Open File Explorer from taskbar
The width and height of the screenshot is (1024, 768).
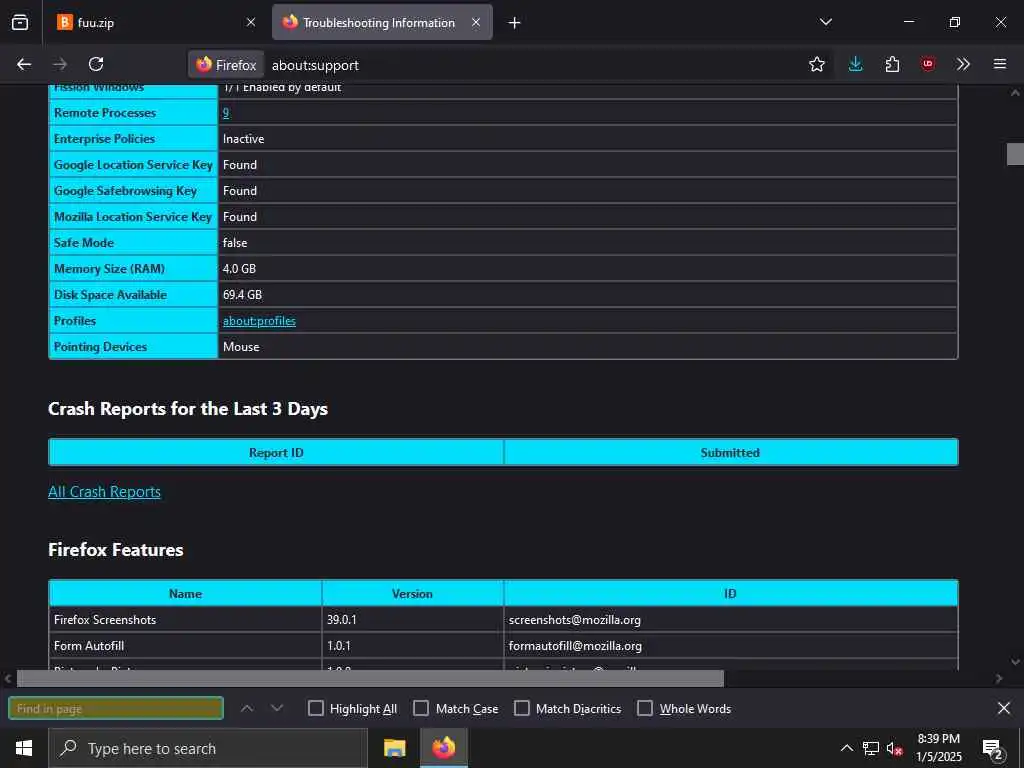tap(394, 748)
